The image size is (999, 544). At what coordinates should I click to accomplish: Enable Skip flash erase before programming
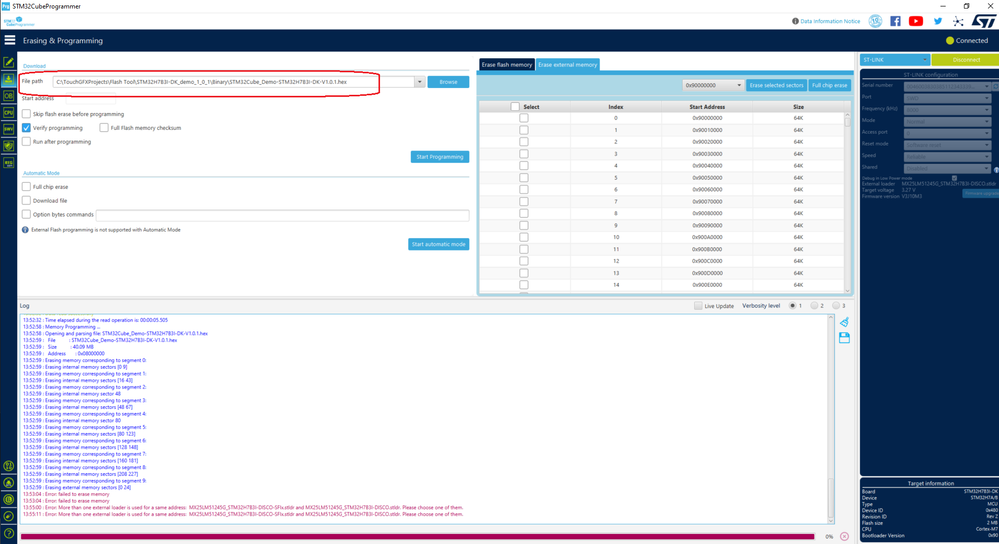click(26, 114)
